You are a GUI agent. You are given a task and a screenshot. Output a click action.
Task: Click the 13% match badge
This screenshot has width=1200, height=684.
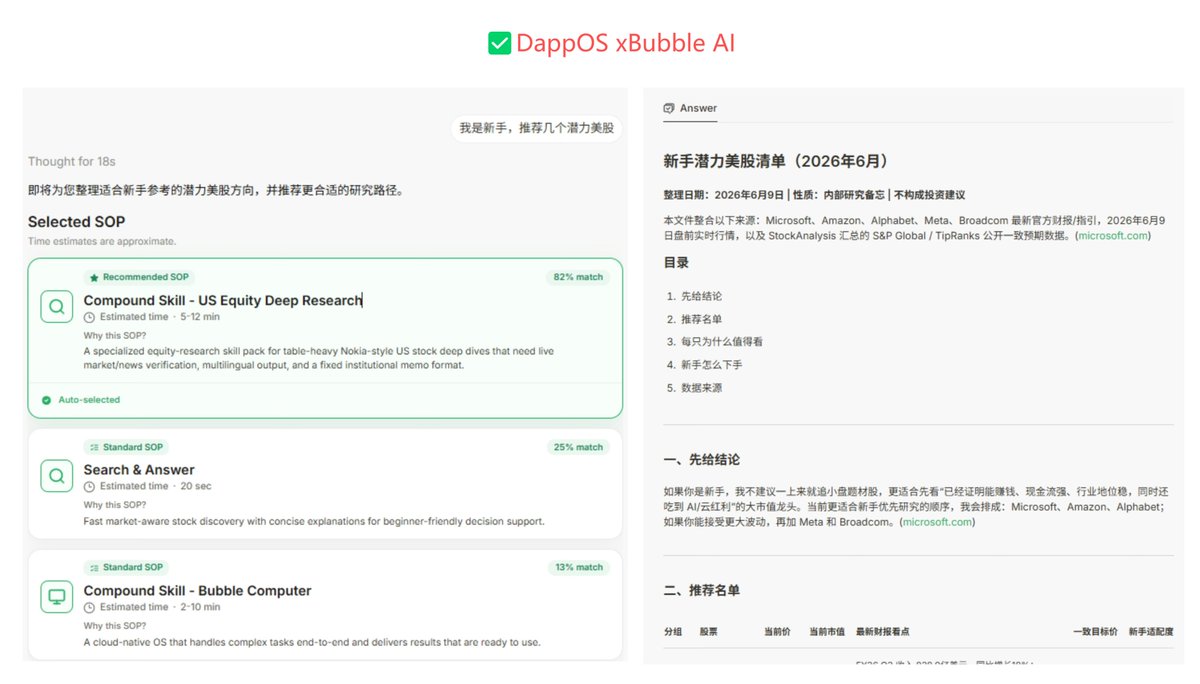(578, 567)
